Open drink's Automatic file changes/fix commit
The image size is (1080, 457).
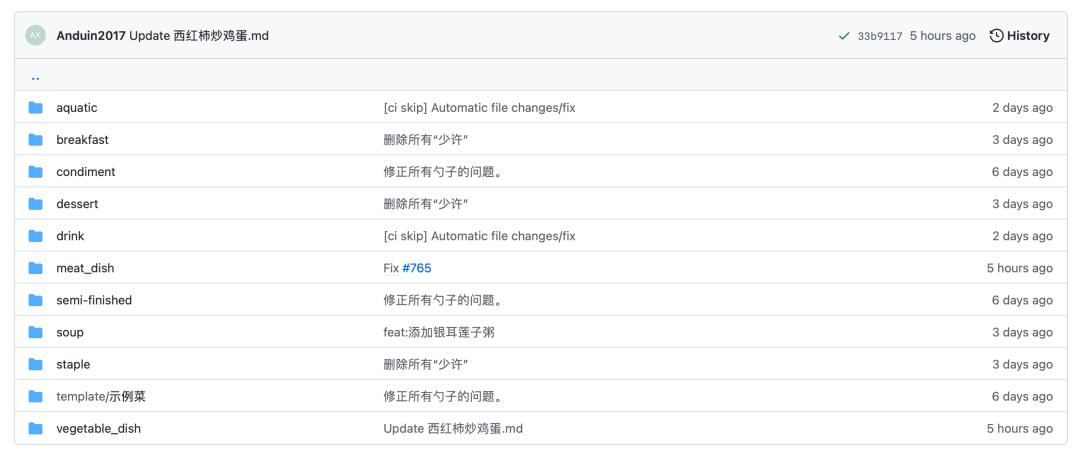point(479,236)
